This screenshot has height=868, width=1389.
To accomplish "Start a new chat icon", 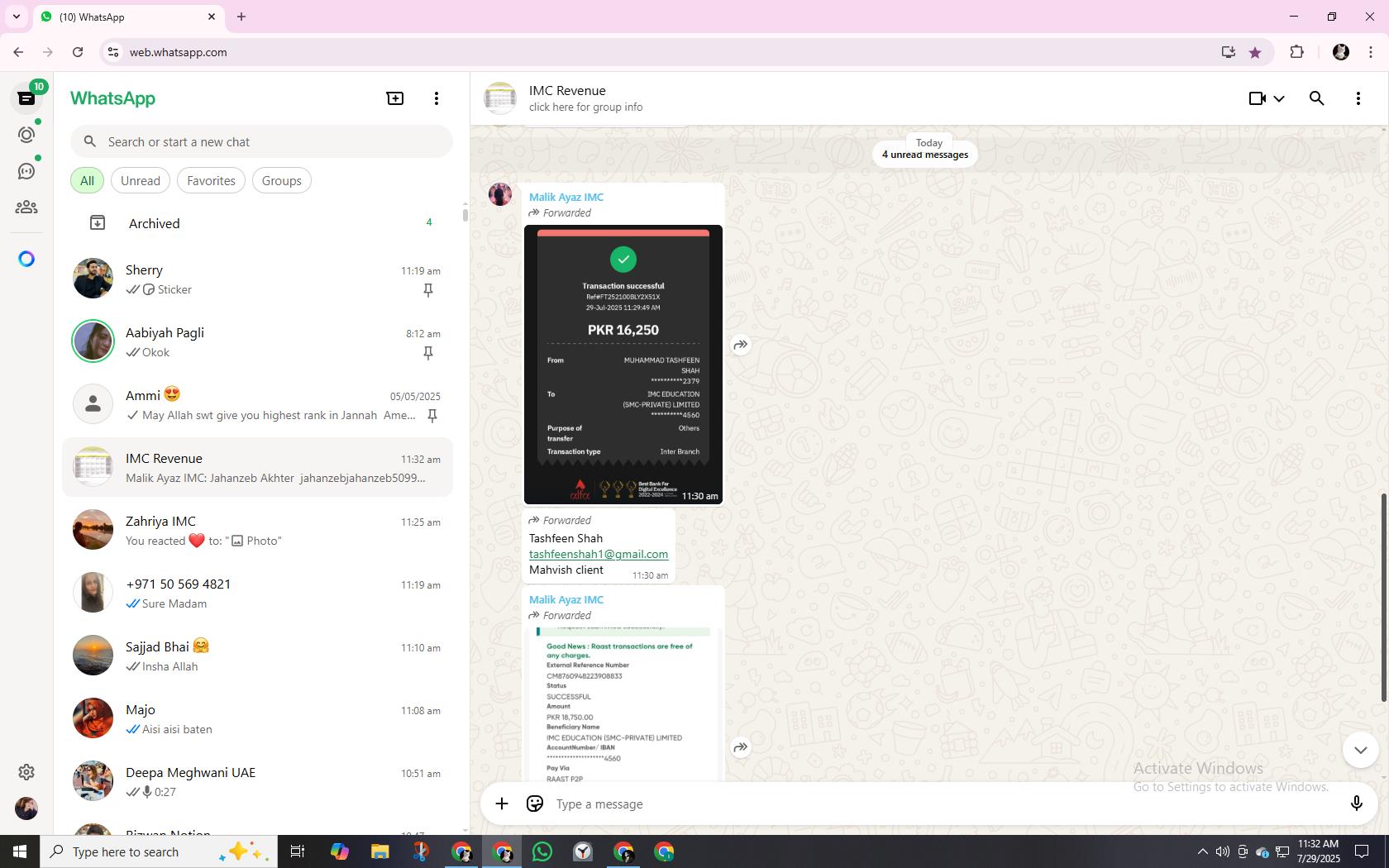I will (x=395, y=98).
